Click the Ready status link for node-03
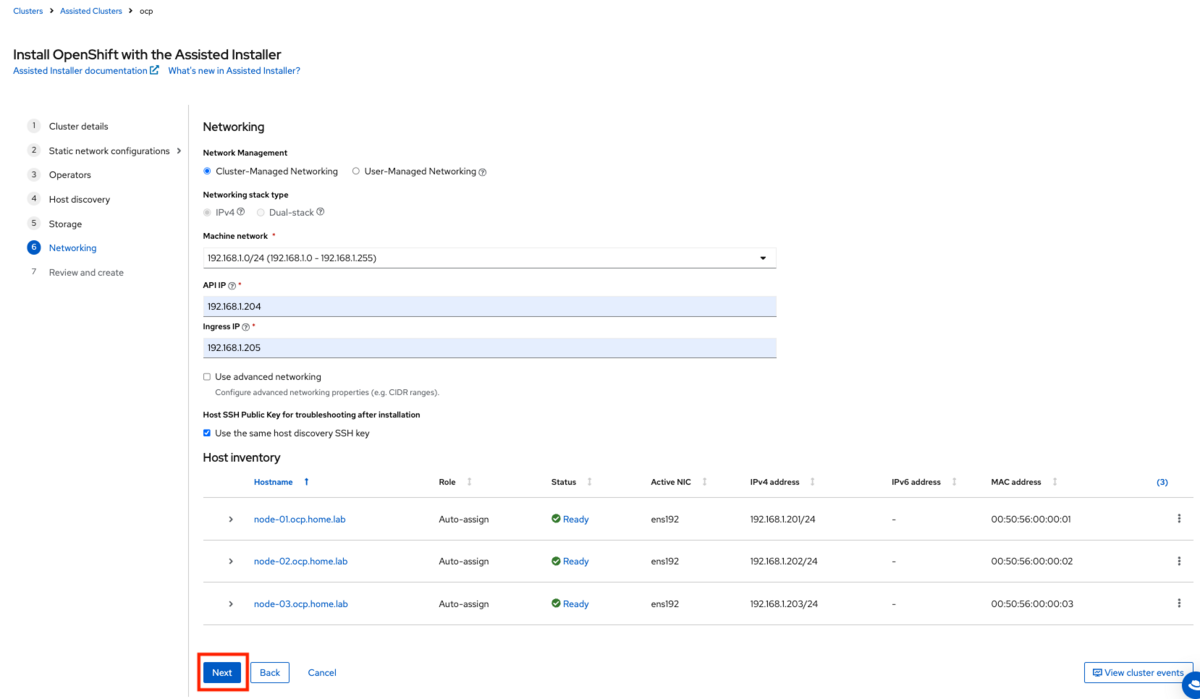 pyautogui.click(x=576, y=604)
